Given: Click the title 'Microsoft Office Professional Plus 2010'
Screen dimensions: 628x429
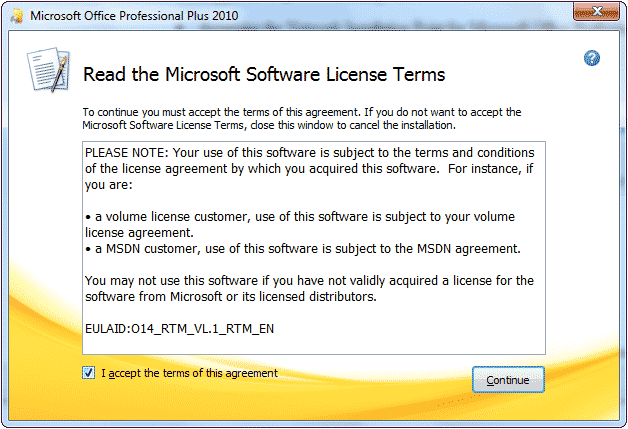Looking at the screenshot, I should coord(134,16).
